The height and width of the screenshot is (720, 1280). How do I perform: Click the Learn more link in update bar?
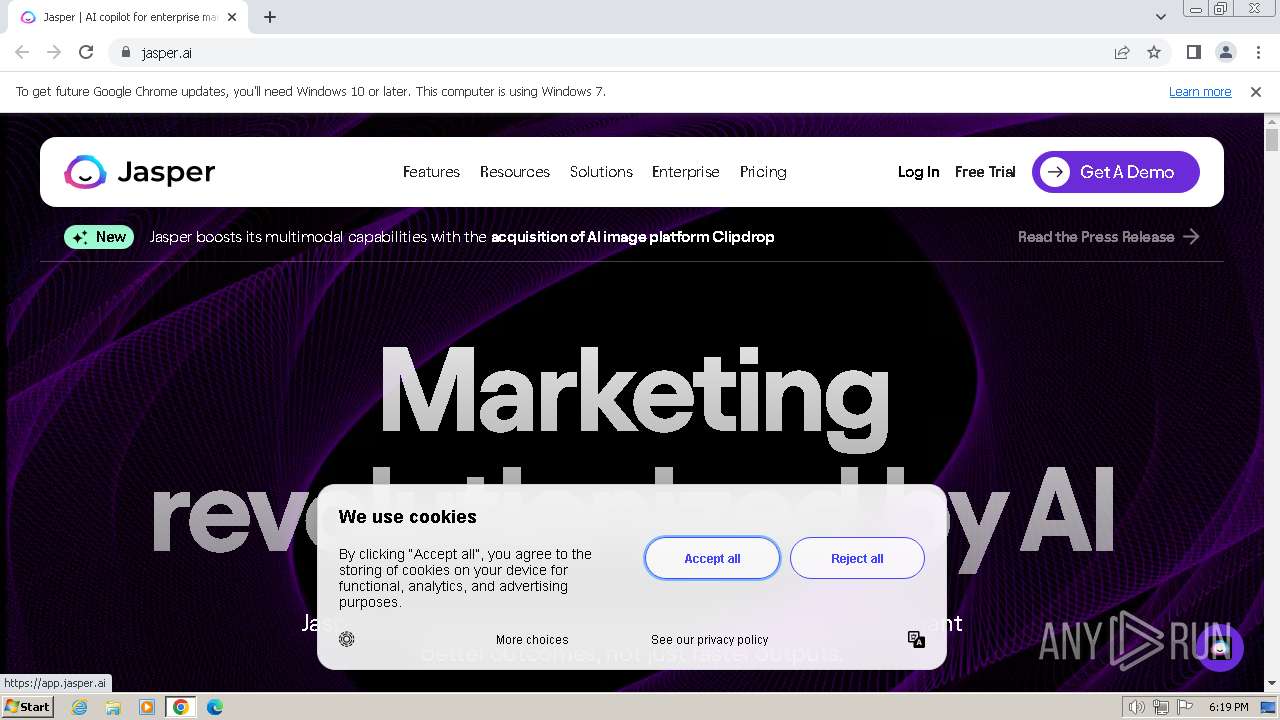tap(1200, 91)
